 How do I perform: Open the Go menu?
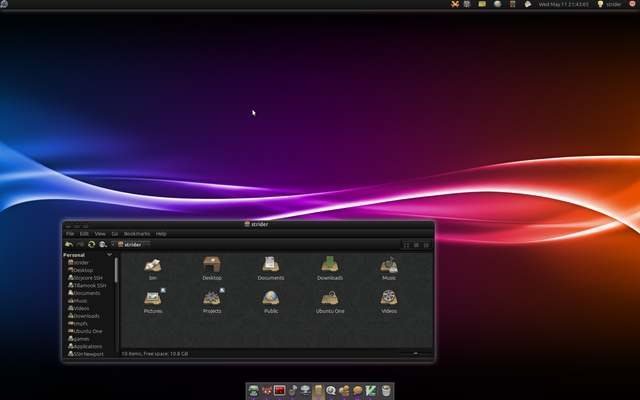pyautogui.click(x=115, y=234)
